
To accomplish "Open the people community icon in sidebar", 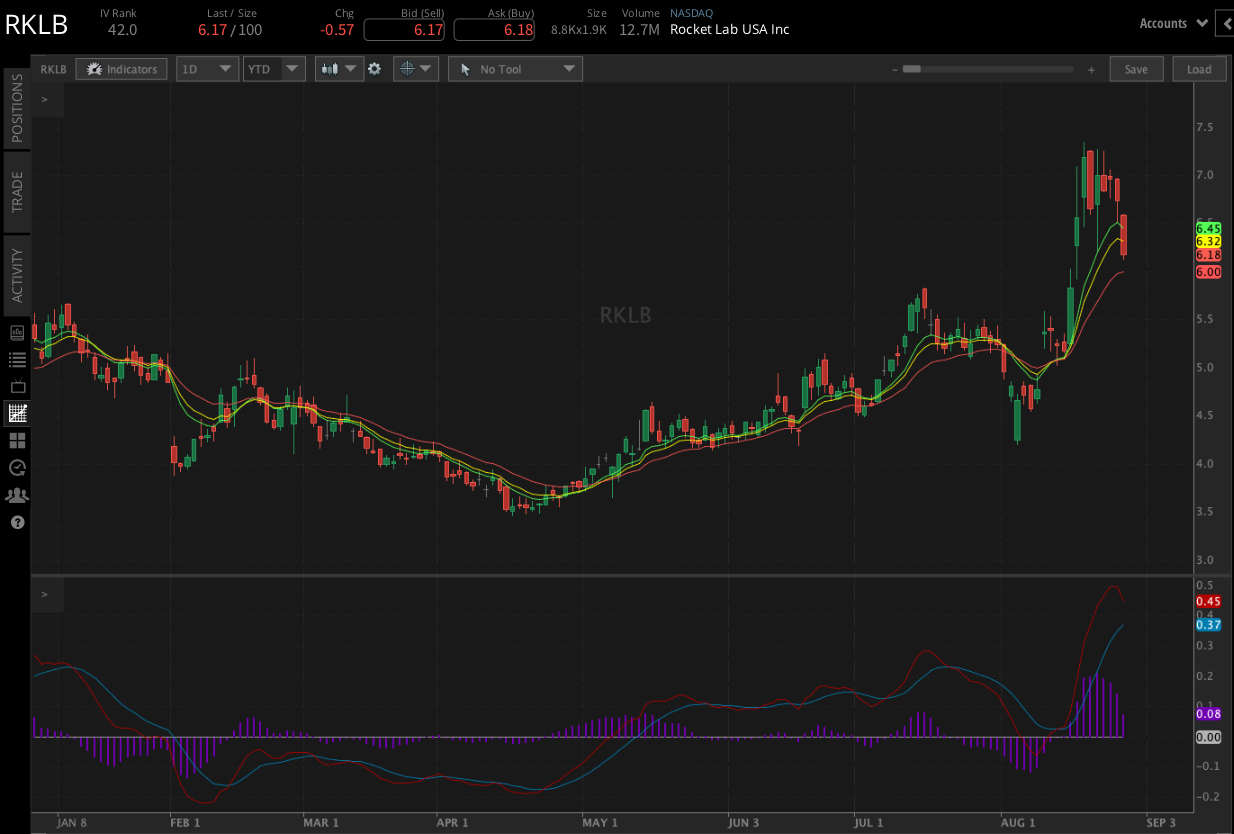I will point(17,495).
